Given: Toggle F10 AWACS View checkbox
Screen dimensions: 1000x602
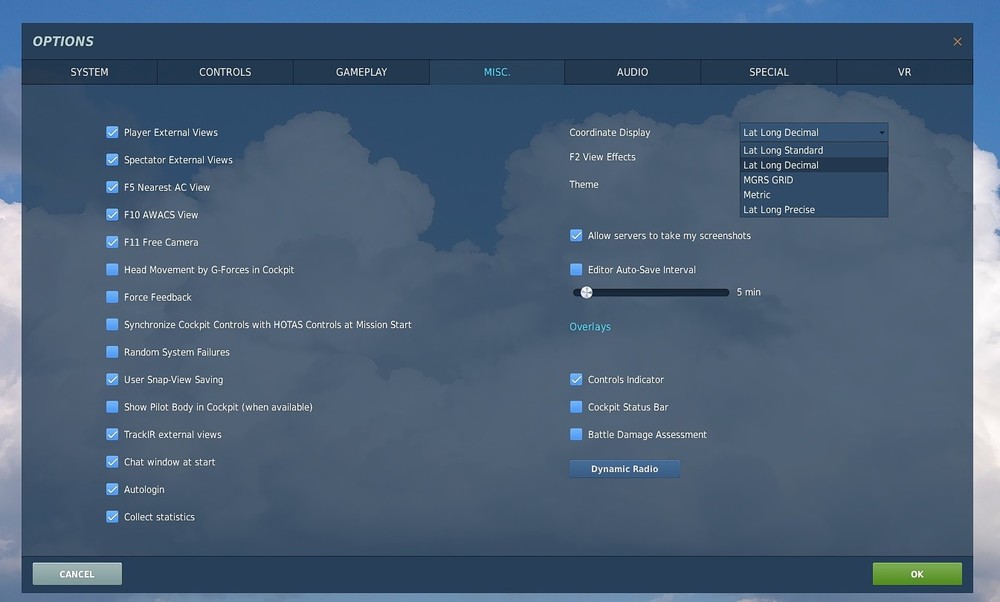Looking at the screenshot, I should click(112, 214).
